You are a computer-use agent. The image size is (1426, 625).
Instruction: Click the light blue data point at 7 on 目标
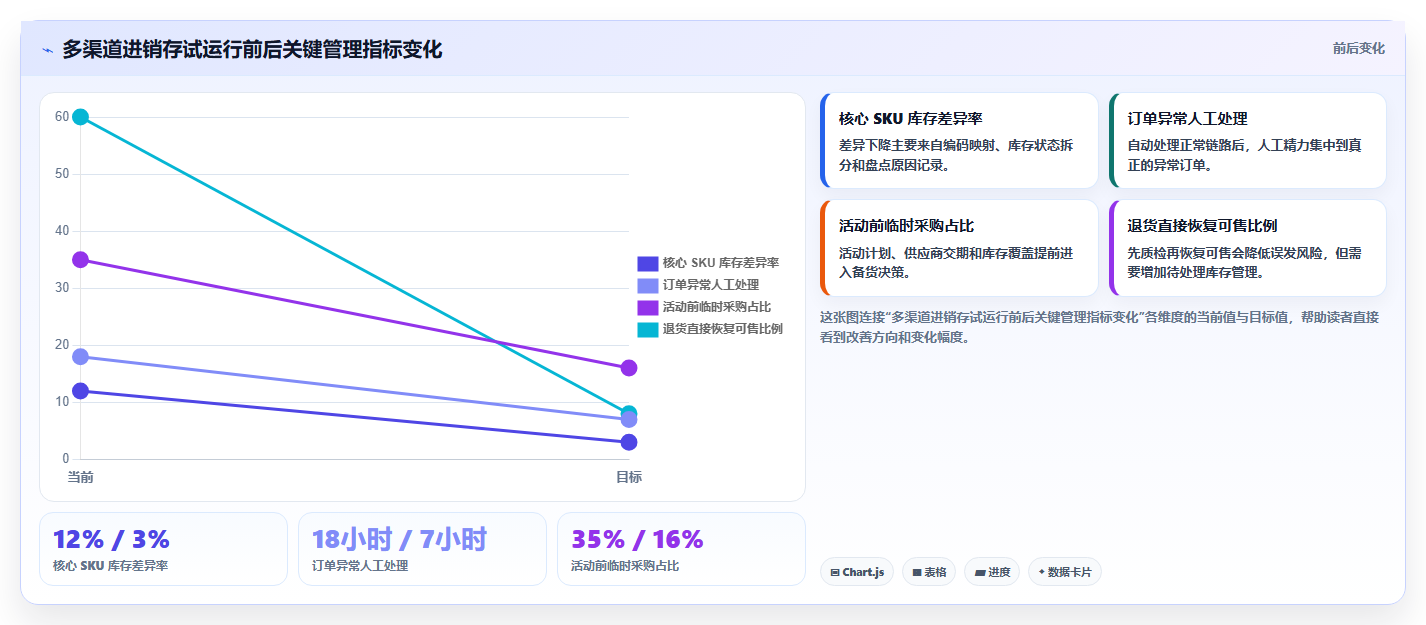click(629, 420)
